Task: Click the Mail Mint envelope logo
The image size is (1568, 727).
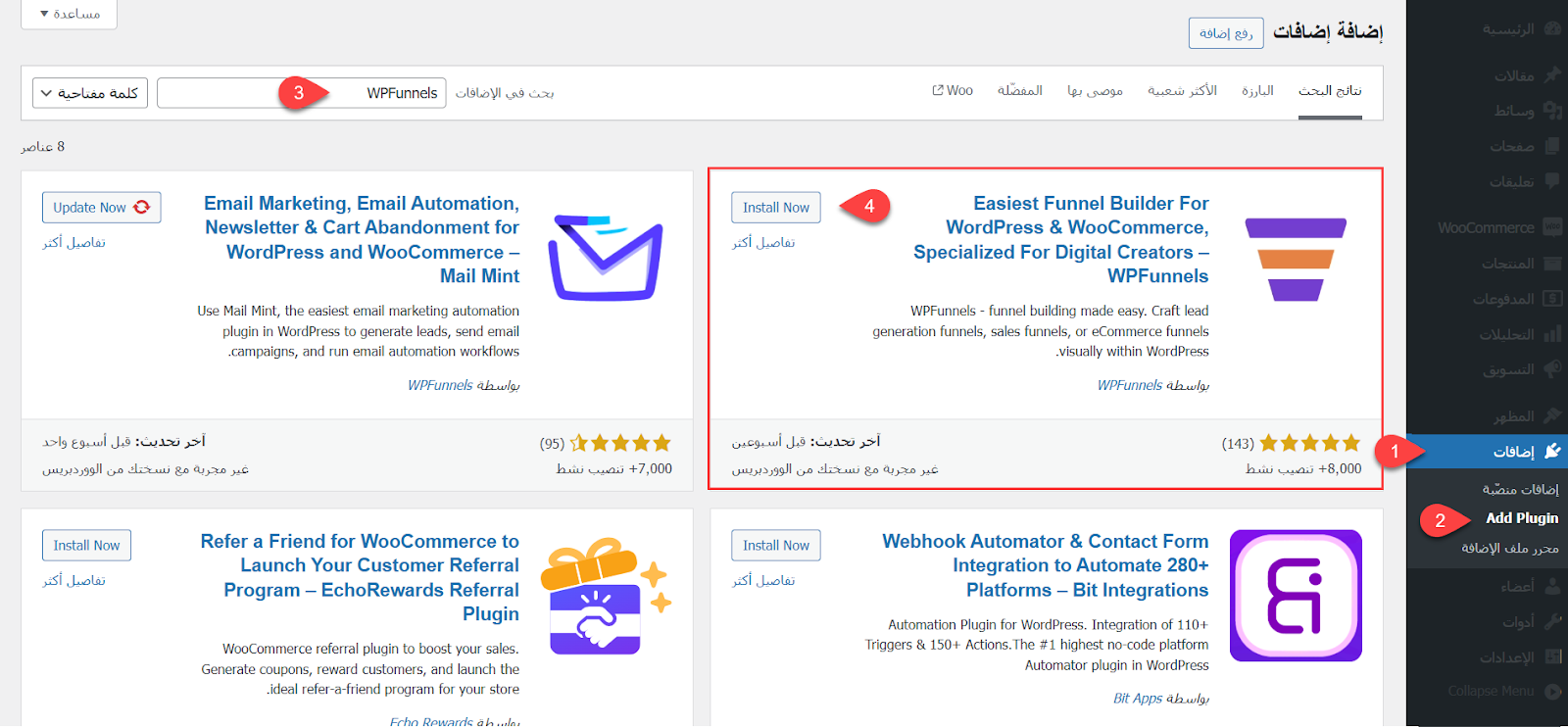Action: click(x=605, y=258)
